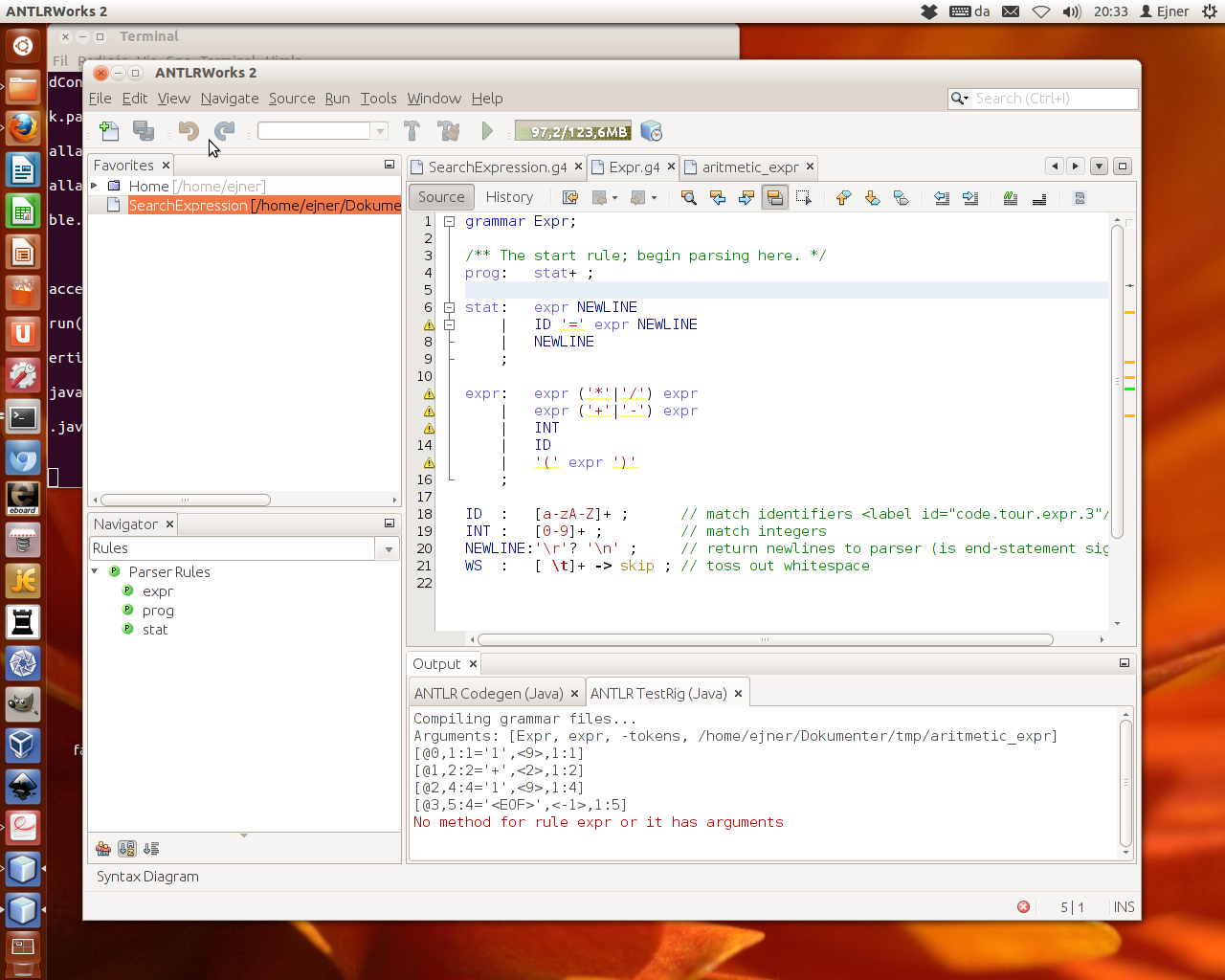Click the green Run play icon
The image size is (1225, 980).
487,131
